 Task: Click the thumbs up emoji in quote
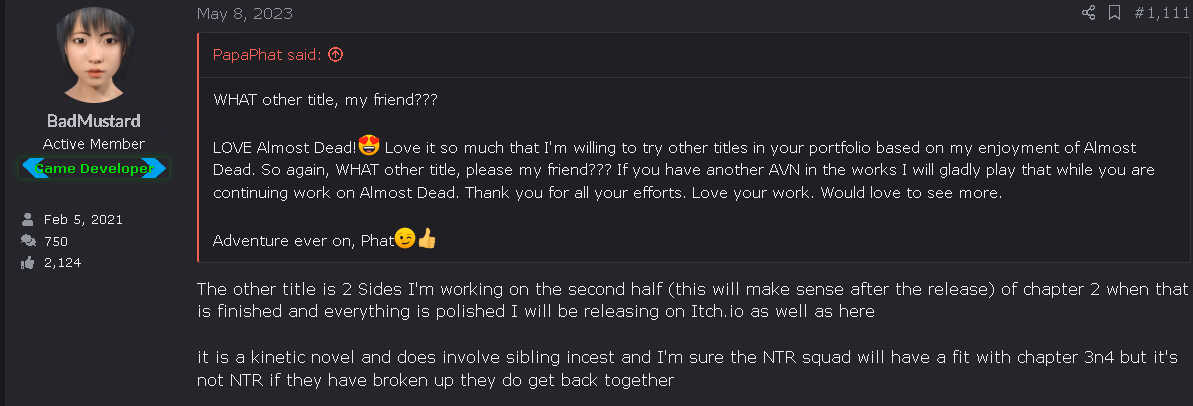click(427, 239)
